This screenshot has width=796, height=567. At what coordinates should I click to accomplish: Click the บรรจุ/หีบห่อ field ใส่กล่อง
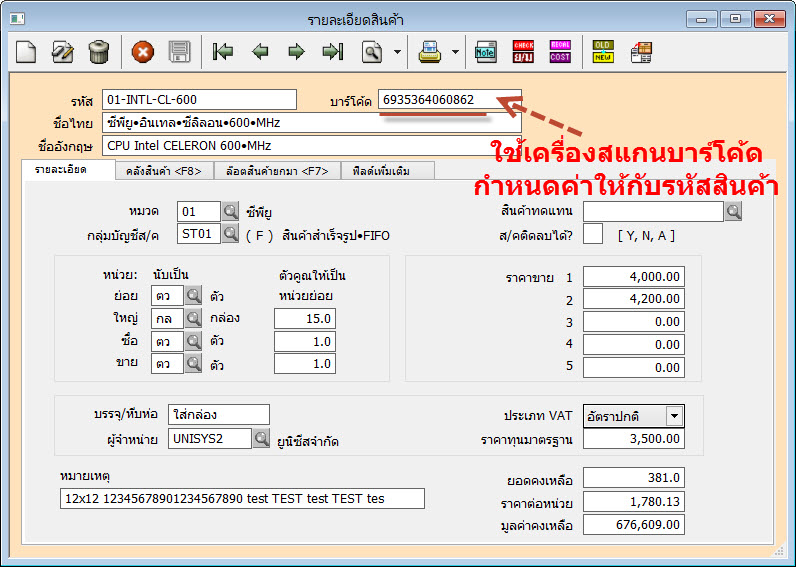(x=219, y=415)
